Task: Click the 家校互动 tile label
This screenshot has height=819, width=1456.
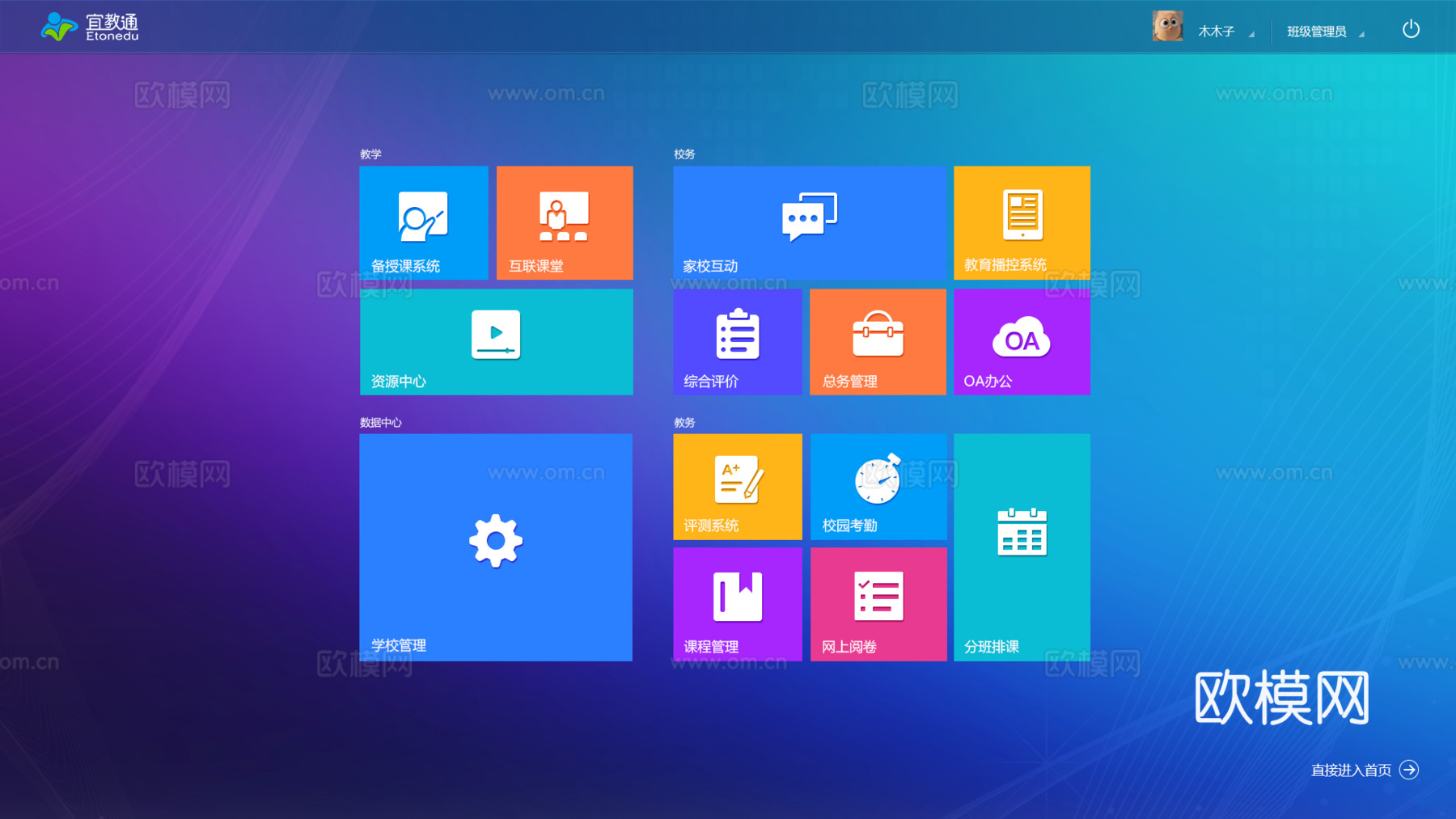Action: point(710,266)
